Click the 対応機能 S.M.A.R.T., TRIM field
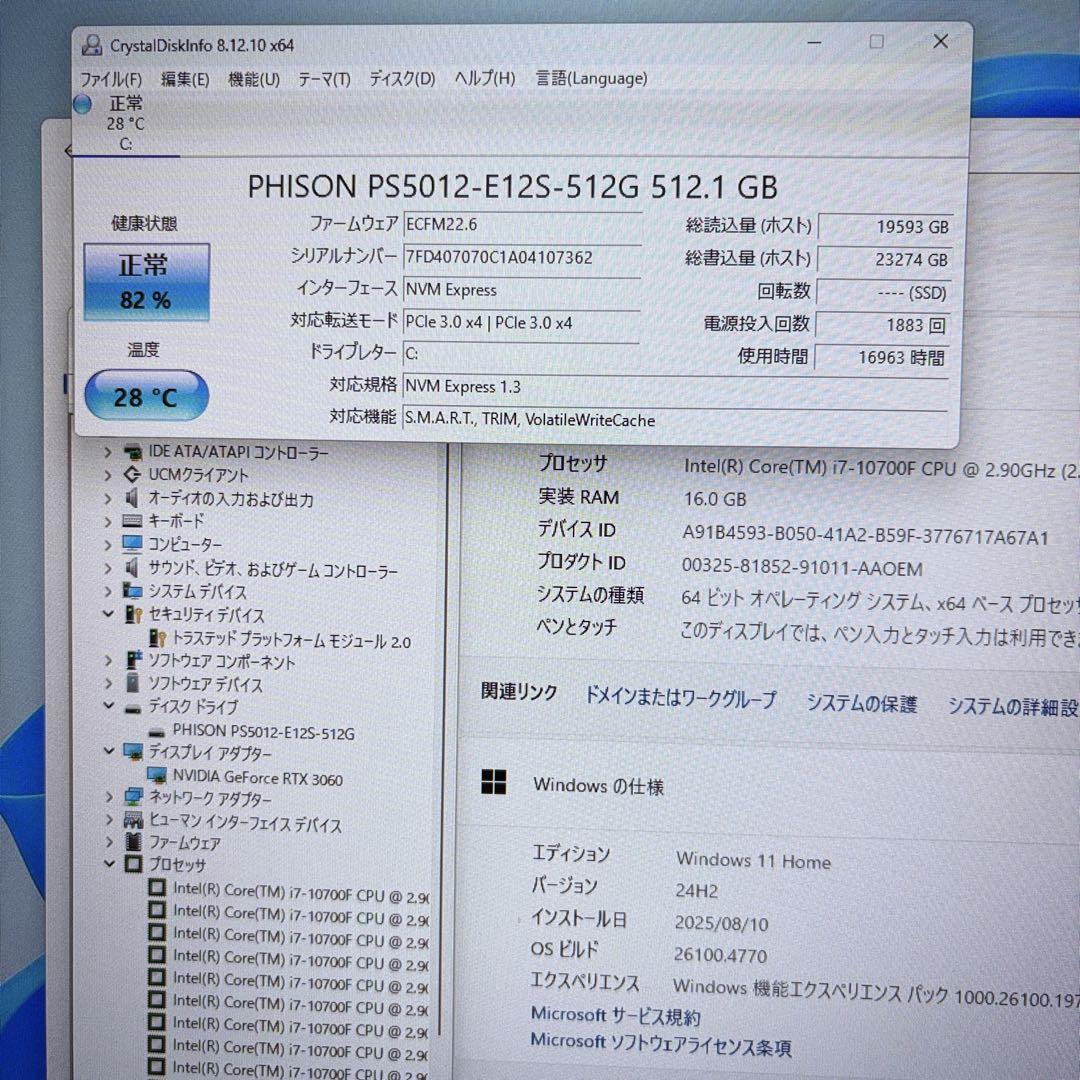Image resolution: width=1080 pixels, height=1080 pixels. [x=675, y=419]
